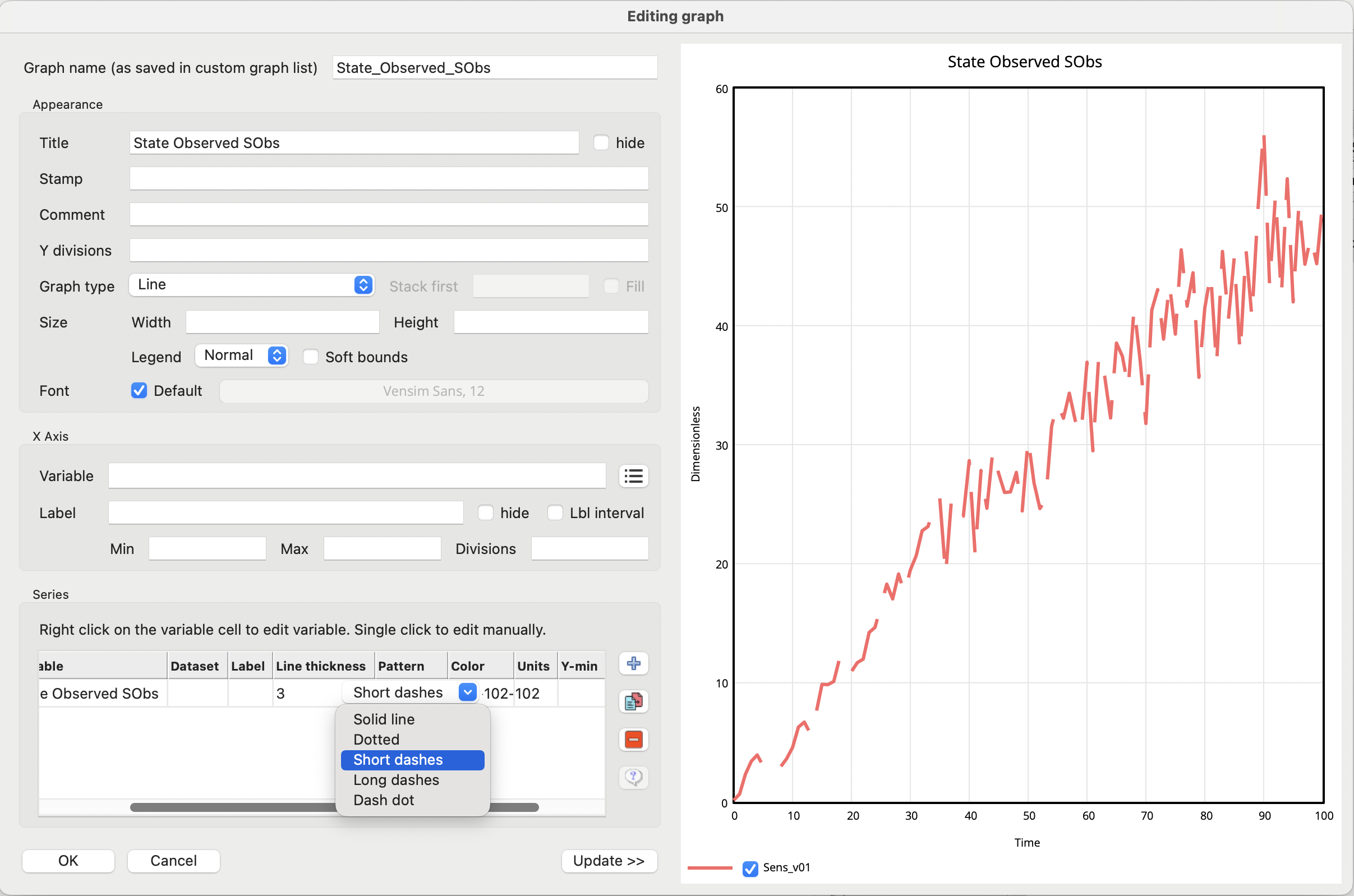Image resolution: width=1354 pixels, height=896 pixels.
Task: Click the X Axis Min input field
Action: pyautogui.click(x=207, y=548)
